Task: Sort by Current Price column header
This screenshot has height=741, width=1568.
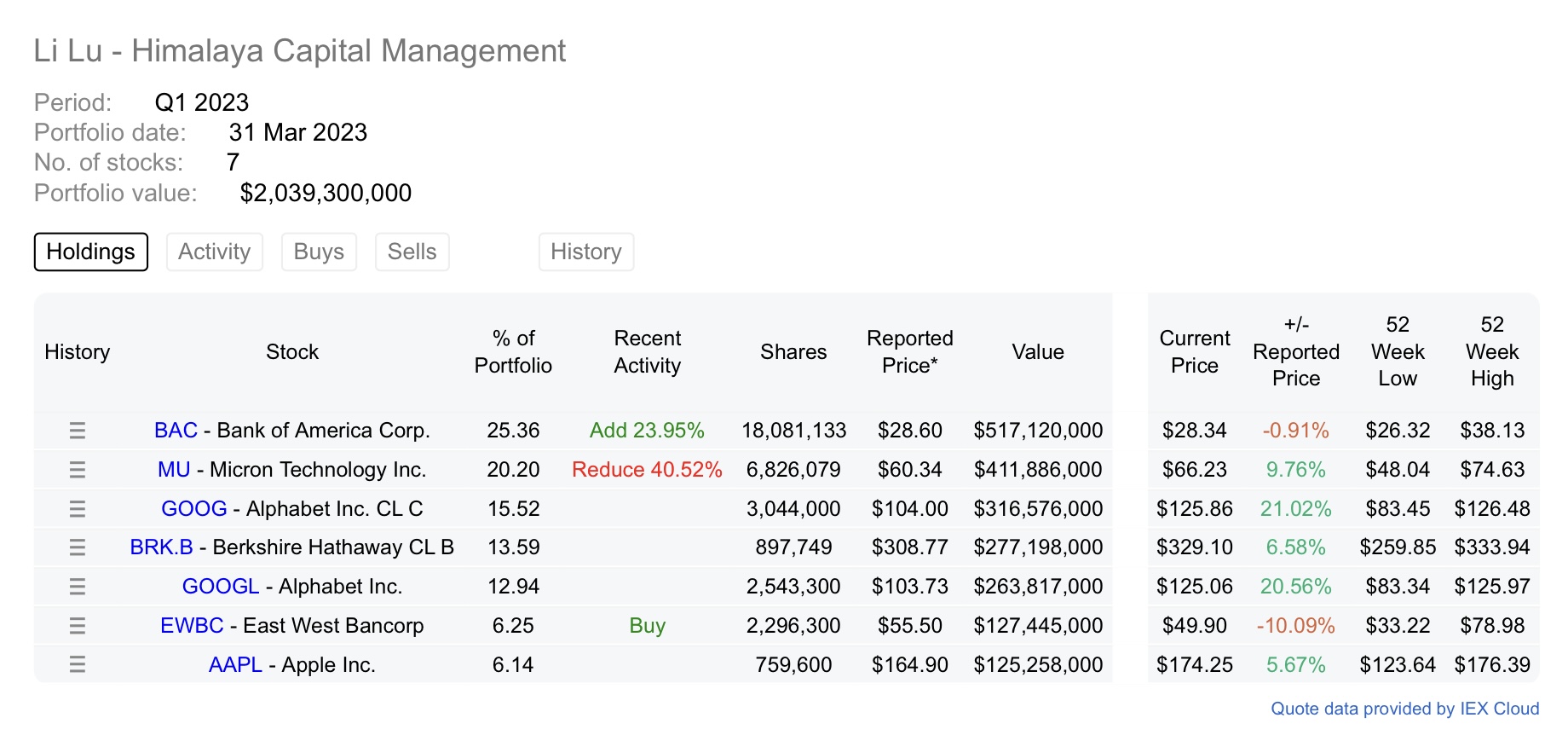Action: point(1195,352)
